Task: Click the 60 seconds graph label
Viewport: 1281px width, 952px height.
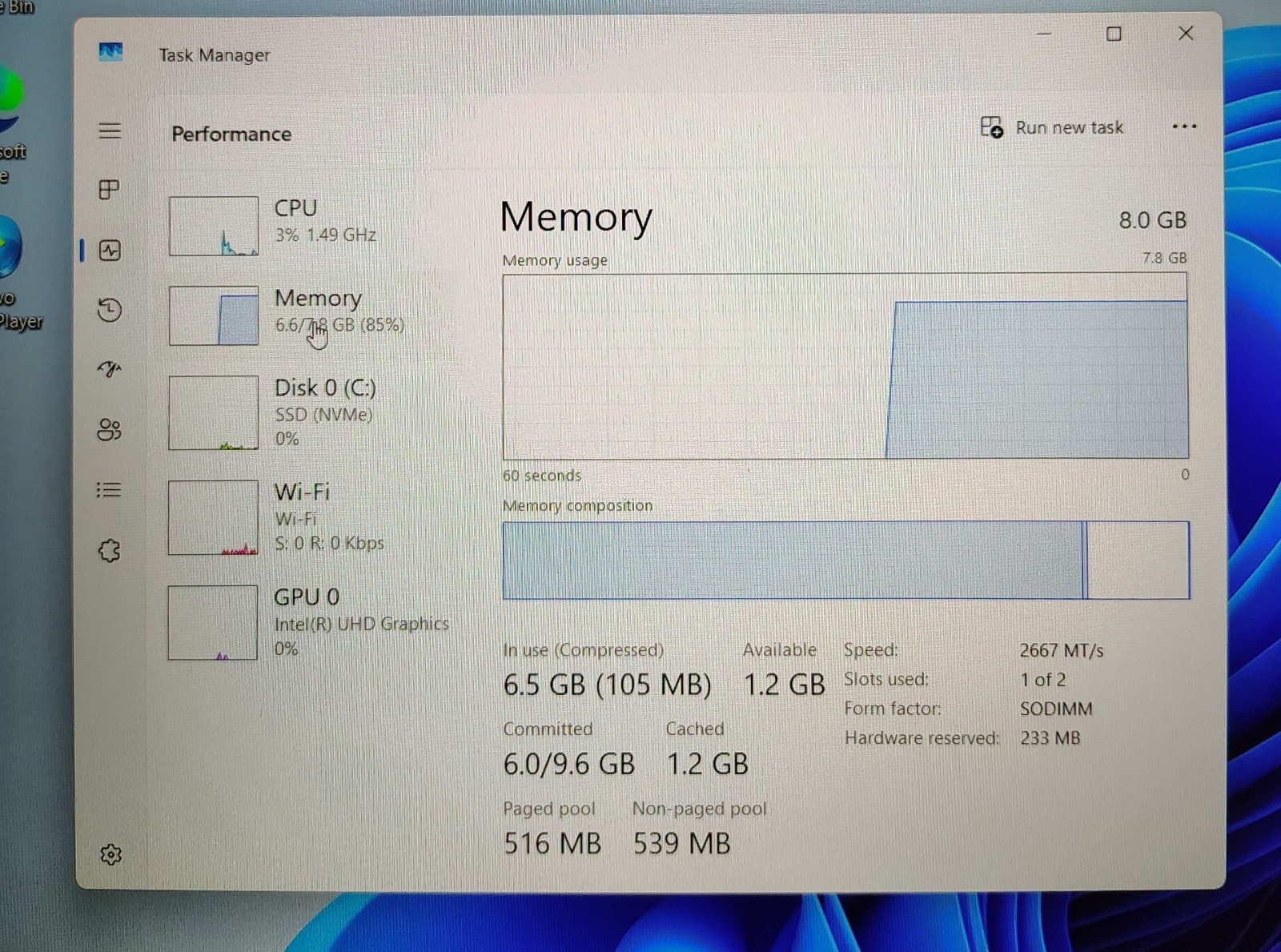Action: [x=542, y=476]
